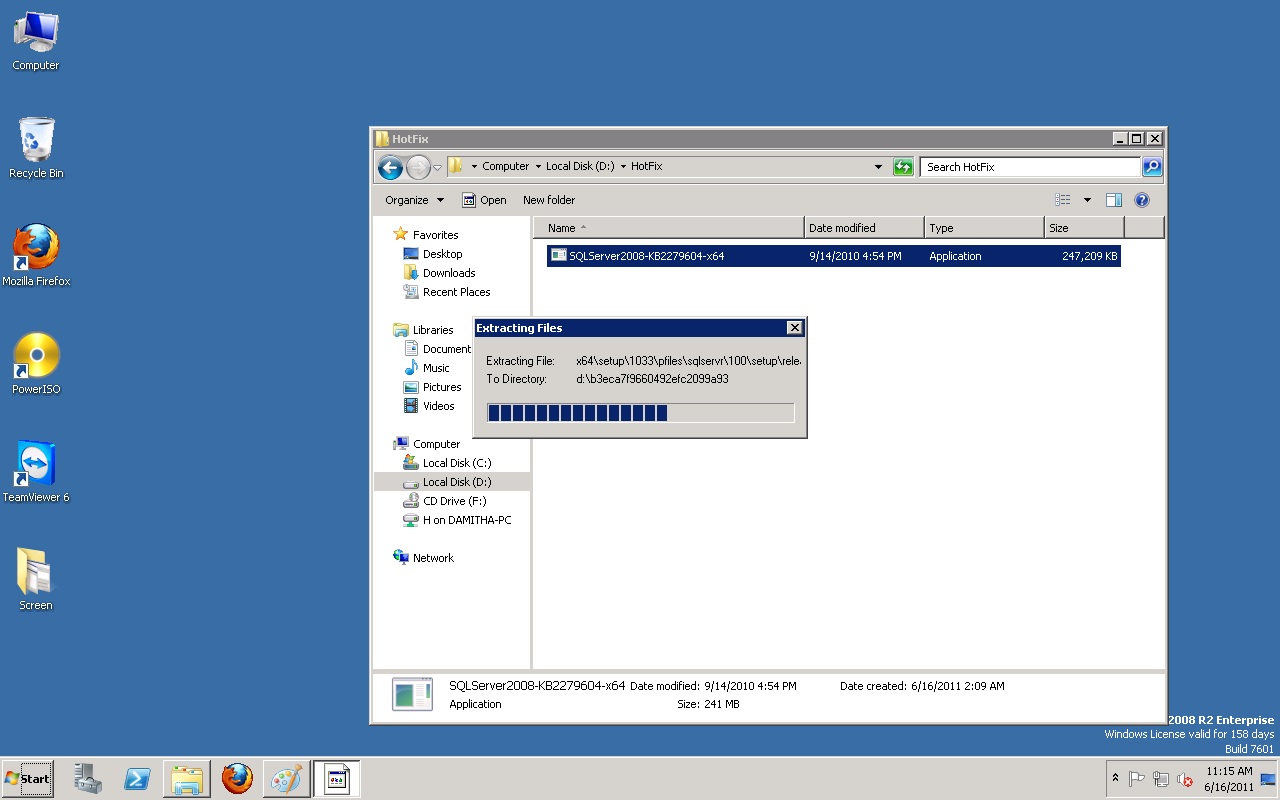Create a New folder using the command bar
The width and height of the screenshot is (1280, 800).
click(x=548, y=199)
